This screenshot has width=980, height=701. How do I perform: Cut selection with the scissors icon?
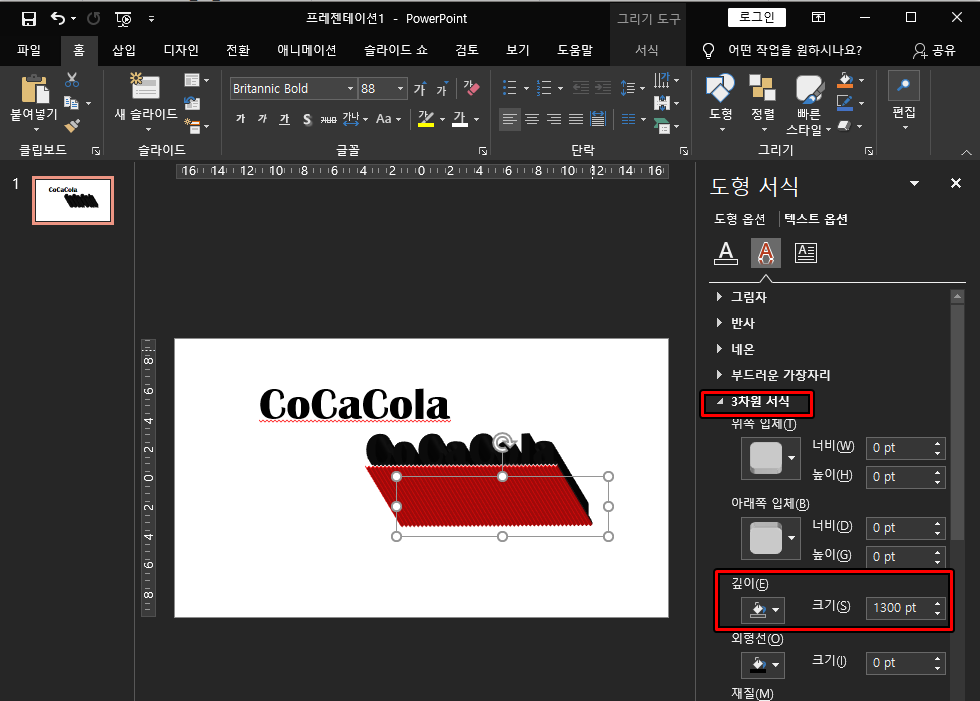[x=72, y=80]
